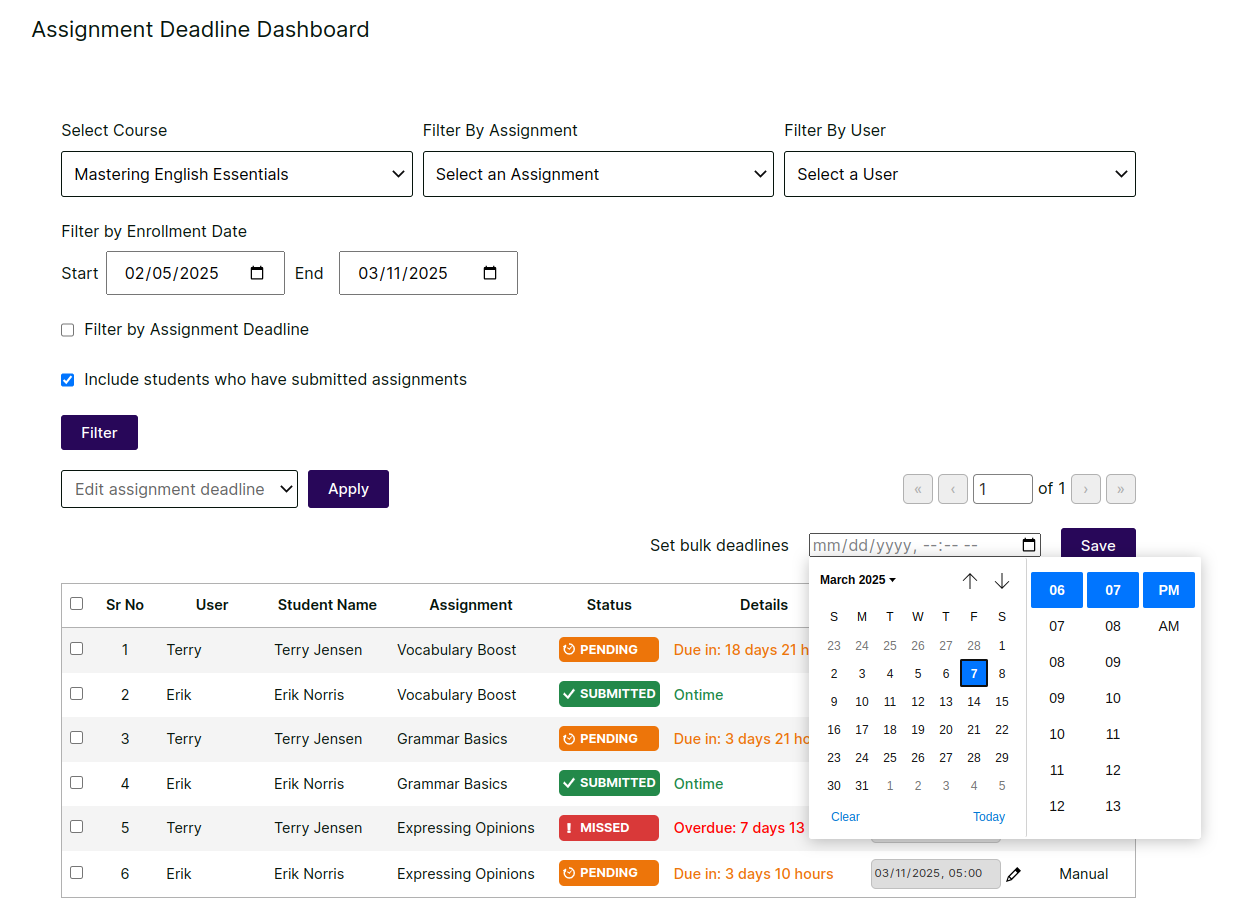1233x917 pixels.
Task: Click pencil edit icon in row 6
Action: click(x=1013, y=874)
